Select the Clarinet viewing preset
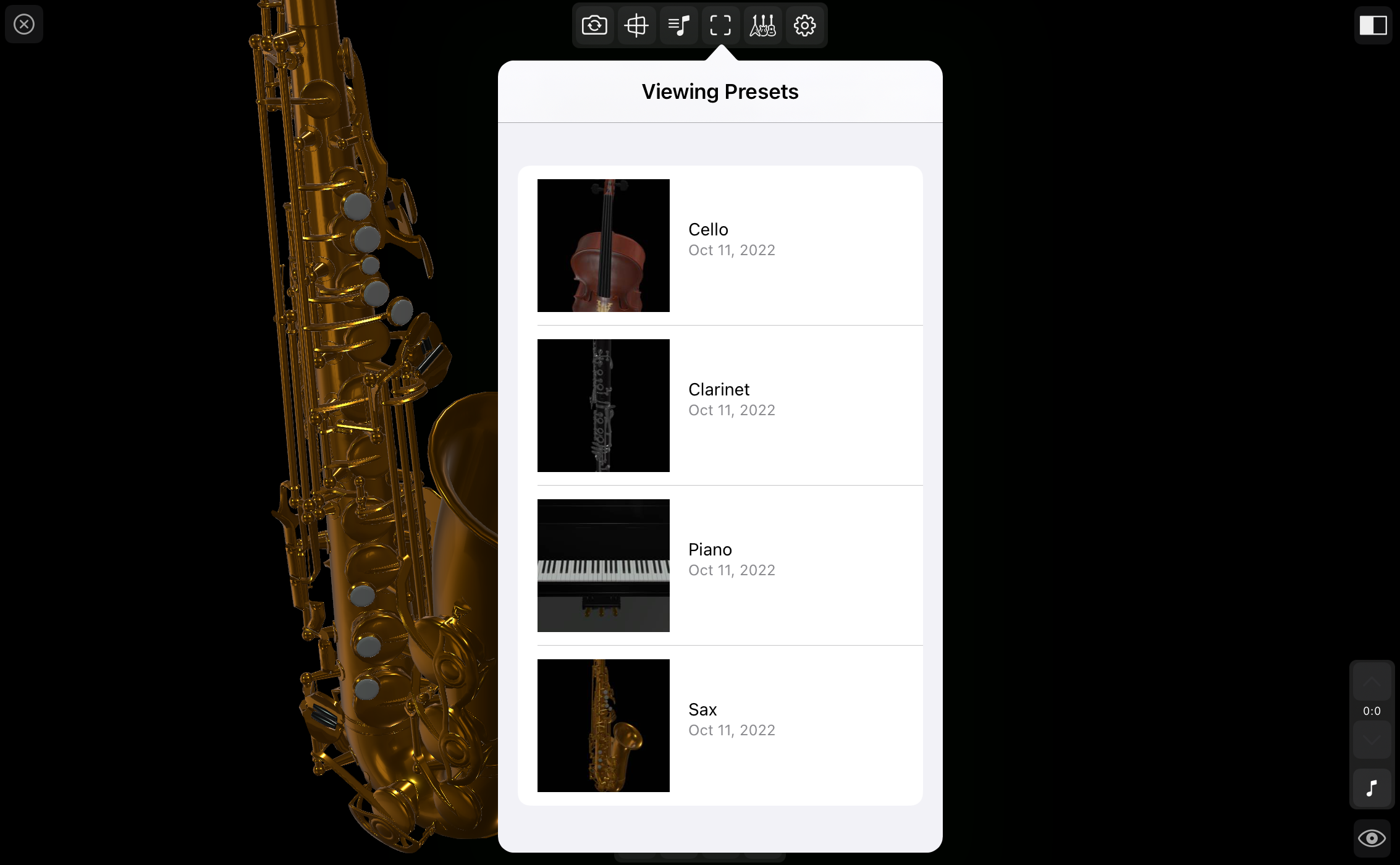The height and width of the screenshot is (865, 1400). (x=720, y=405)
